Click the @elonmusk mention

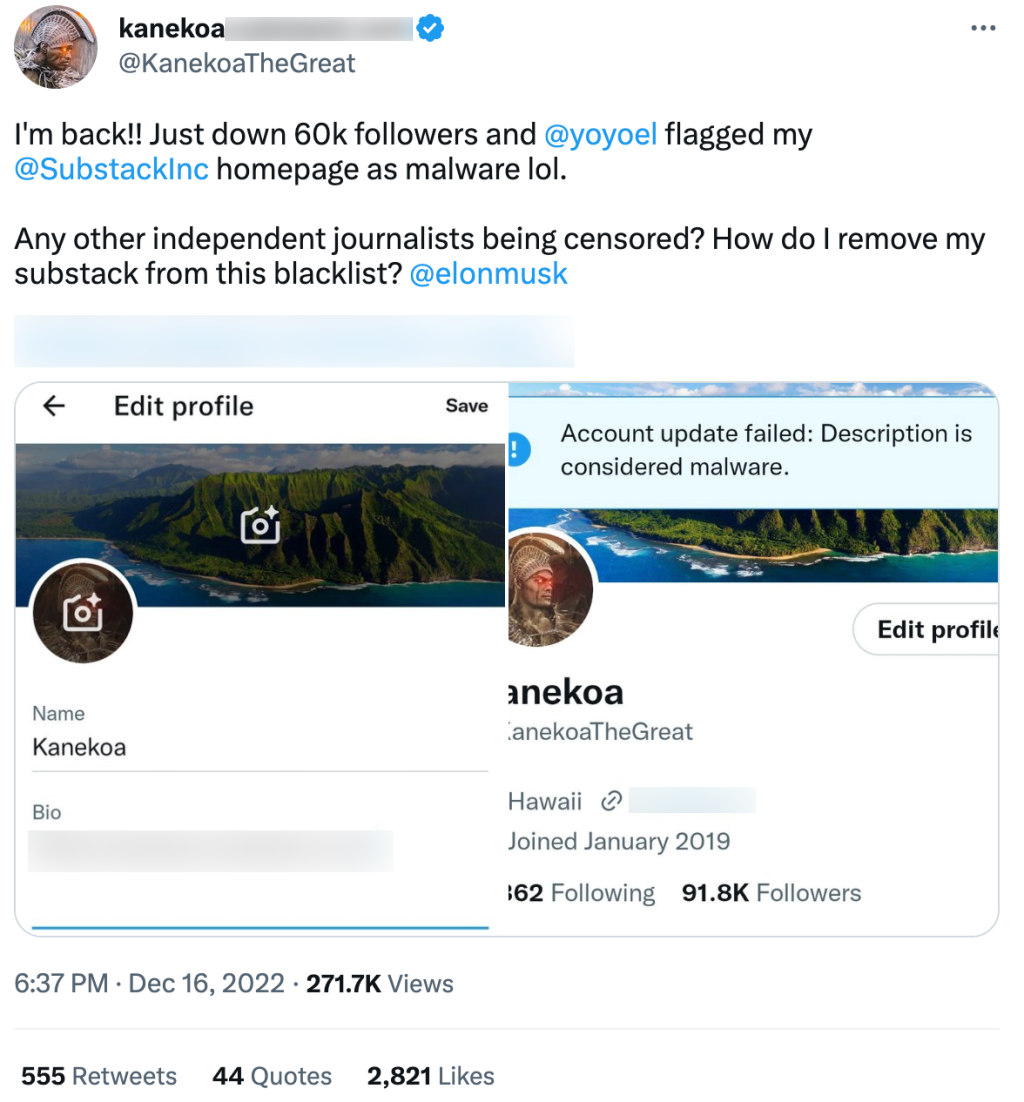pyautogui.click(x=489, y=274)
